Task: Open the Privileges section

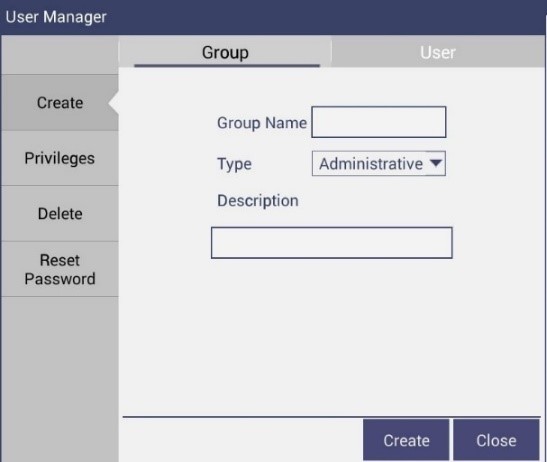Action: (x=60, y=158)
